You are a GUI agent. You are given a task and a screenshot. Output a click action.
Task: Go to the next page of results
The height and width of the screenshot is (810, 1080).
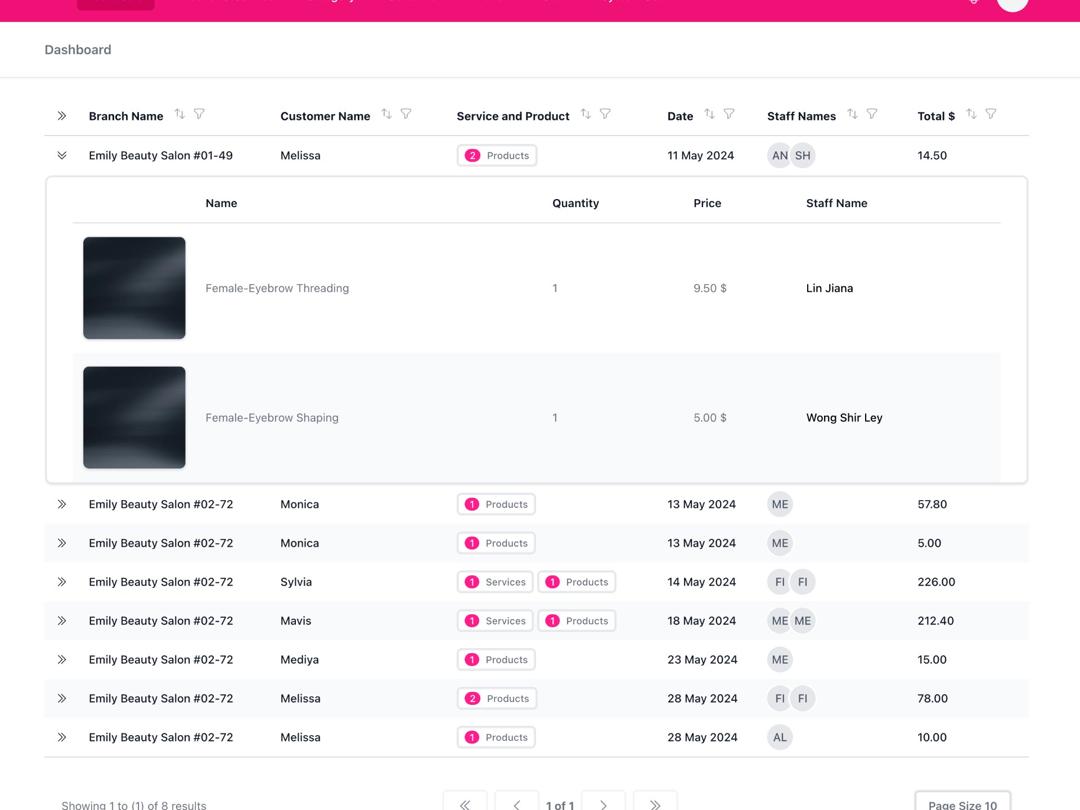[x=603, y=803]
